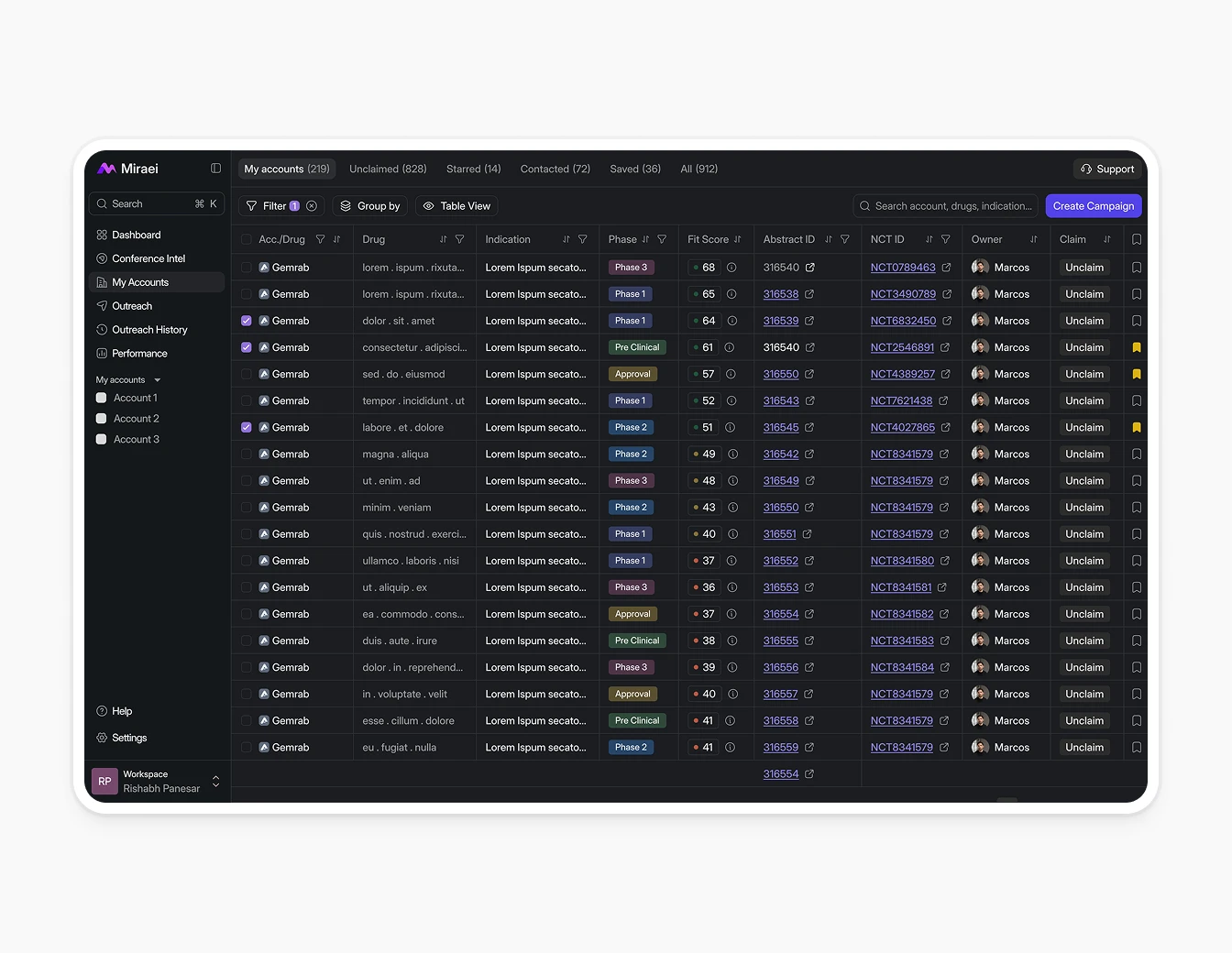Open the Group by dropdown

click(x=370, y=206)
